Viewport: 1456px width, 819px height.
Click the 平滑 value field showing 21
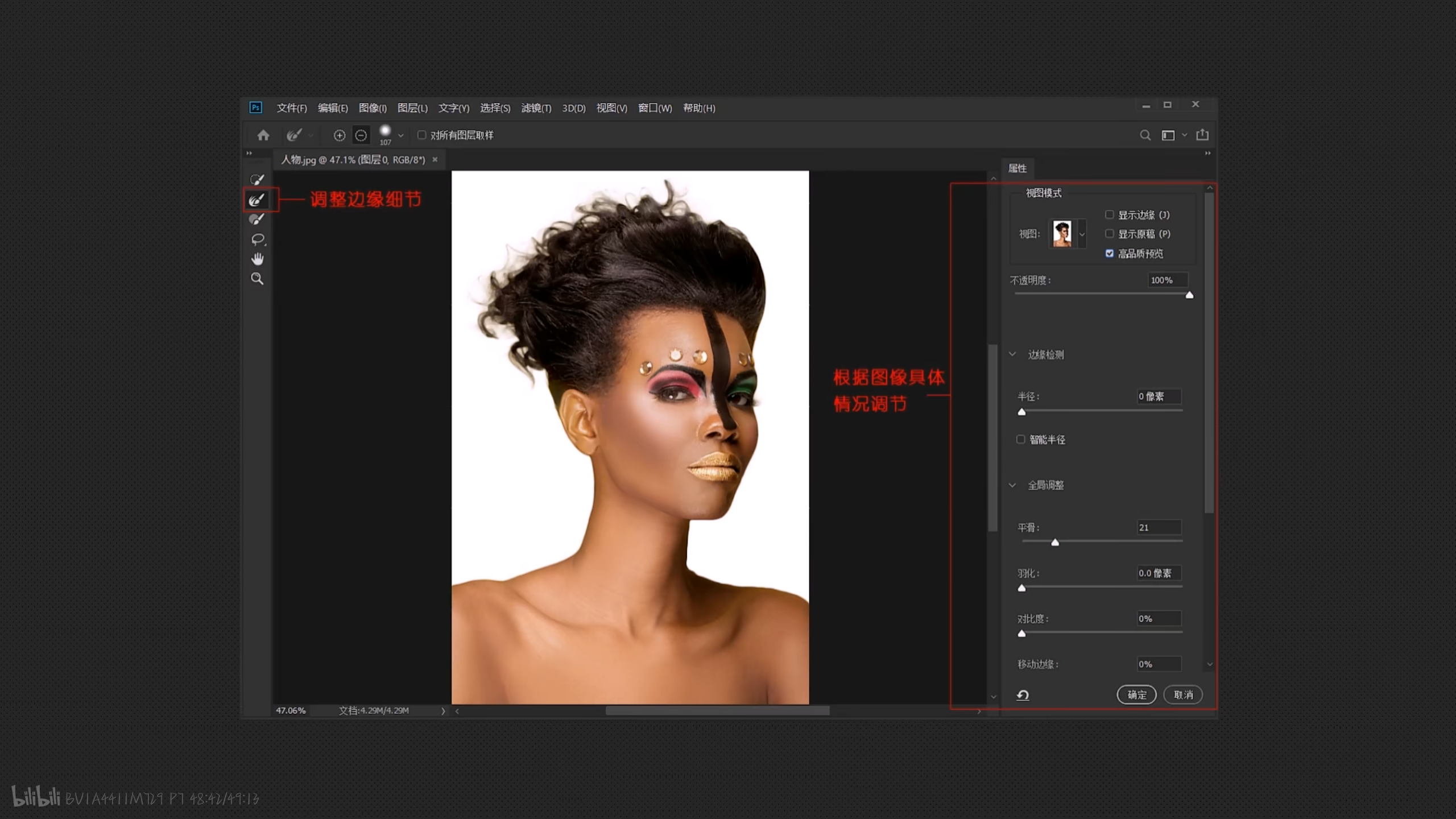(1159, 527)
